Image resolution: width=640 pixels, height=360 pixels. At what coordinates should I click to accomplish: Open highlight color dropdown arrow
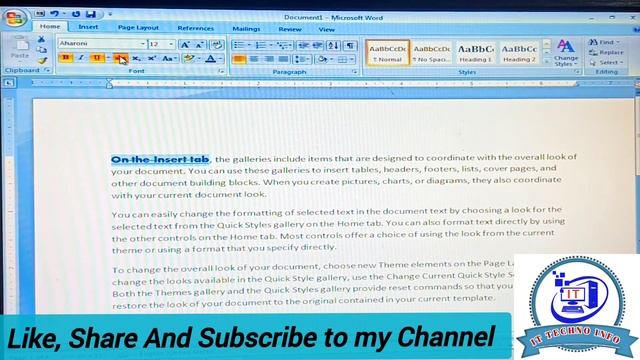pyautogui.click(x=199, y=59)
